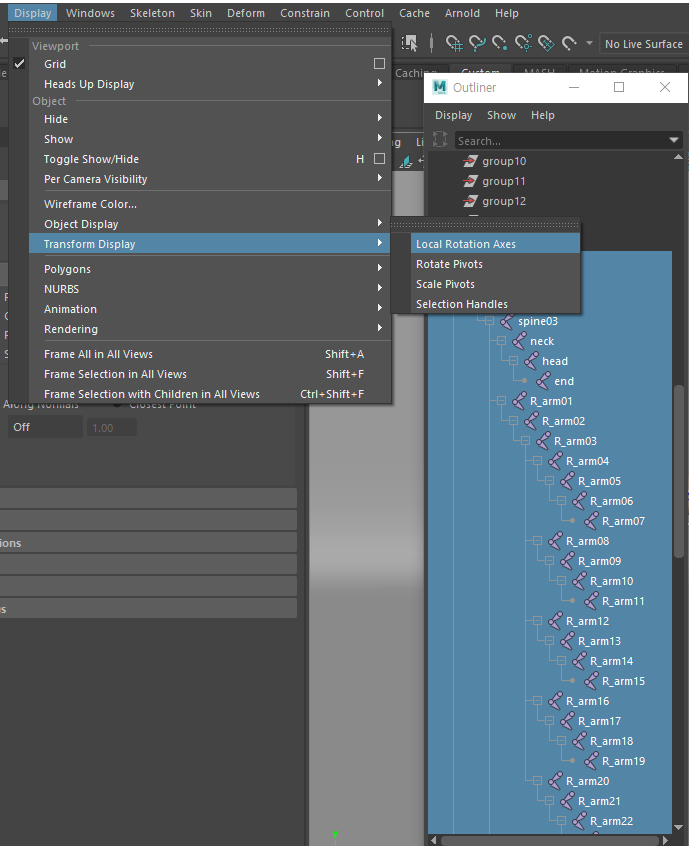Click the joint icon beside R_arm12
The height and width of the screenshot is (846, 689).
pos(555,621)
